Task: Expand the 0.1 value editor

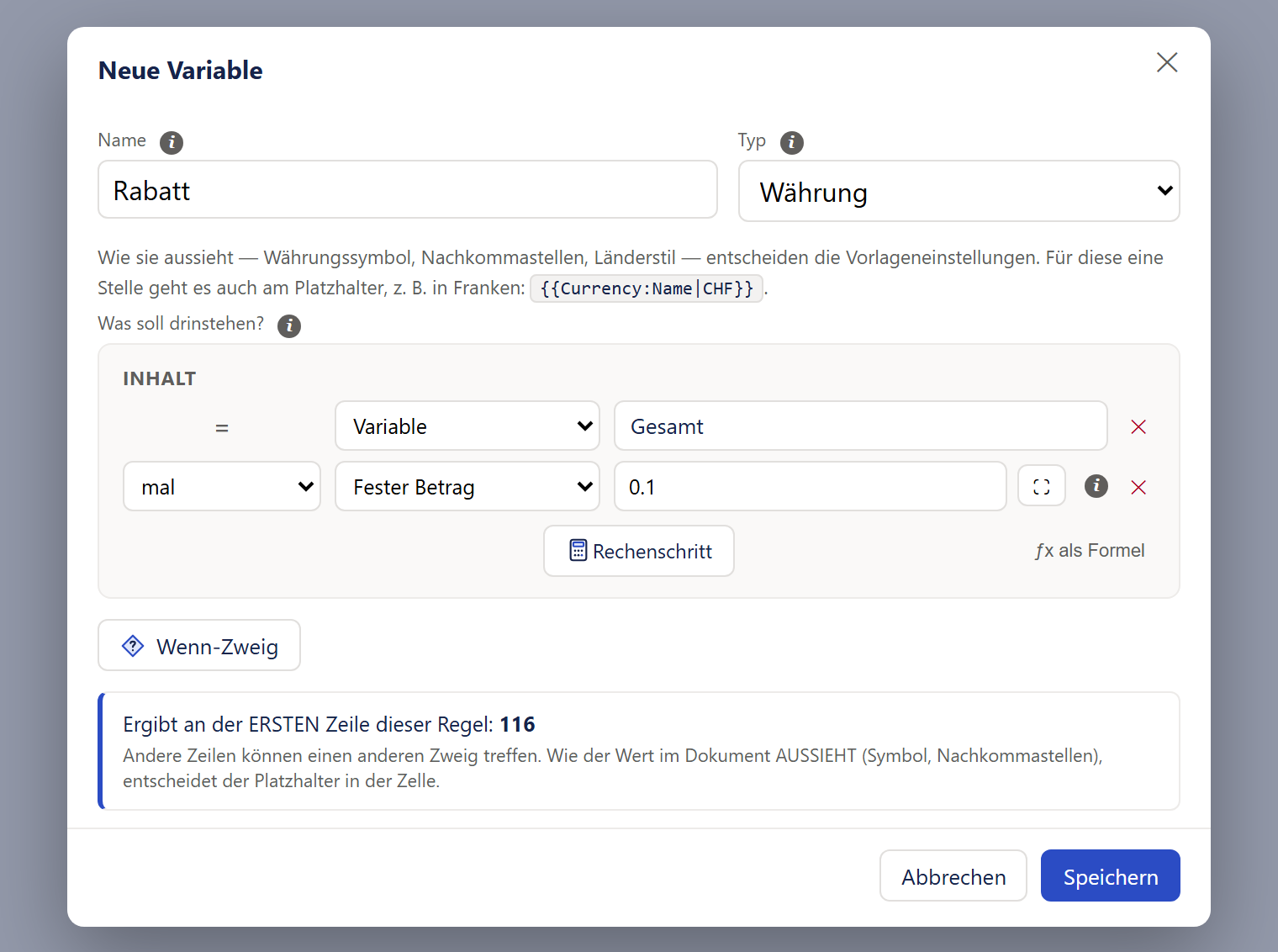Action: pyautogui.click(x=1042, y=486)
